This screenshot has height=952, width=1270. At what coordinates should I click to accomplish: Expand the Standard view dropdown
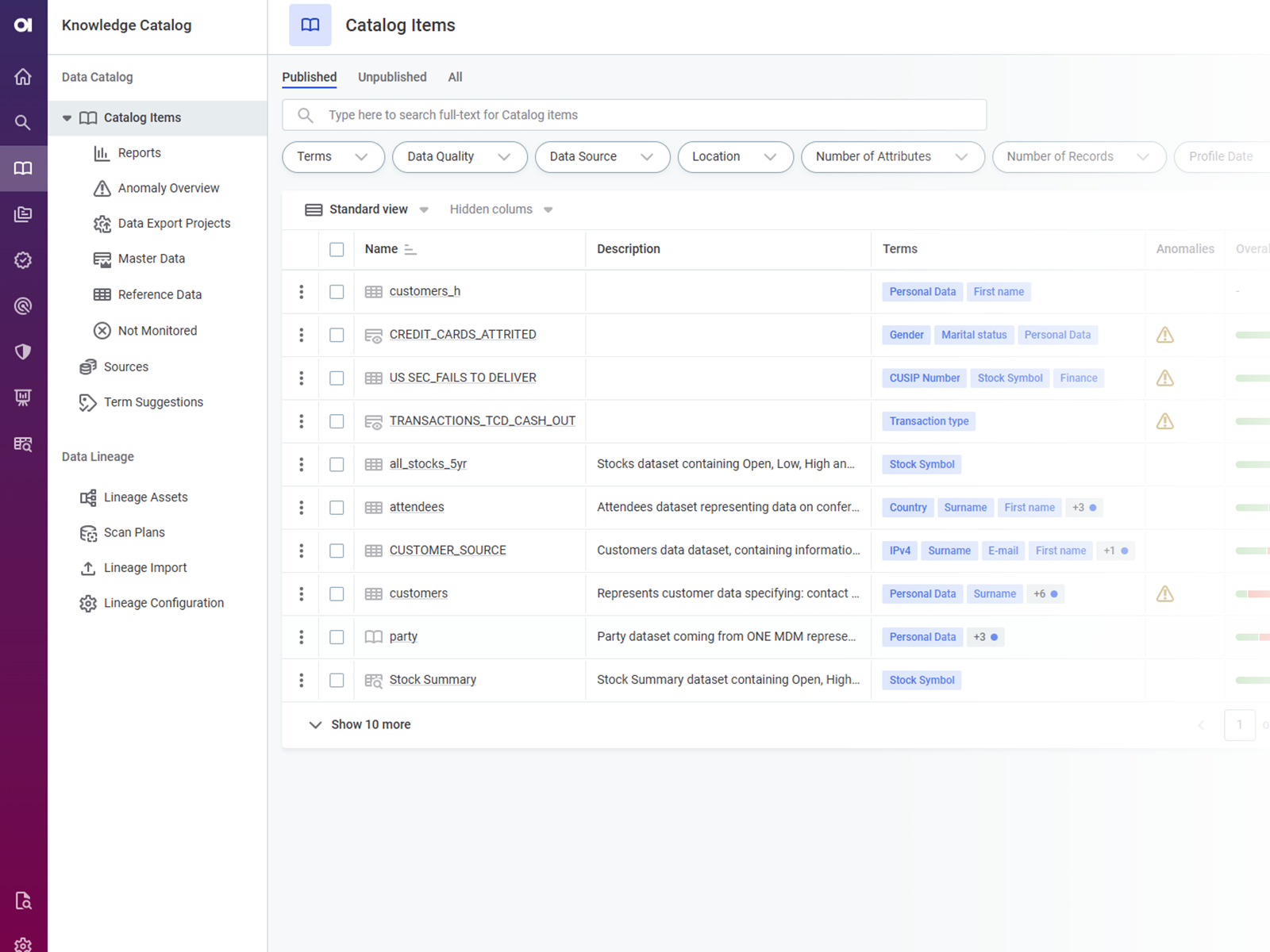(424, 210)
